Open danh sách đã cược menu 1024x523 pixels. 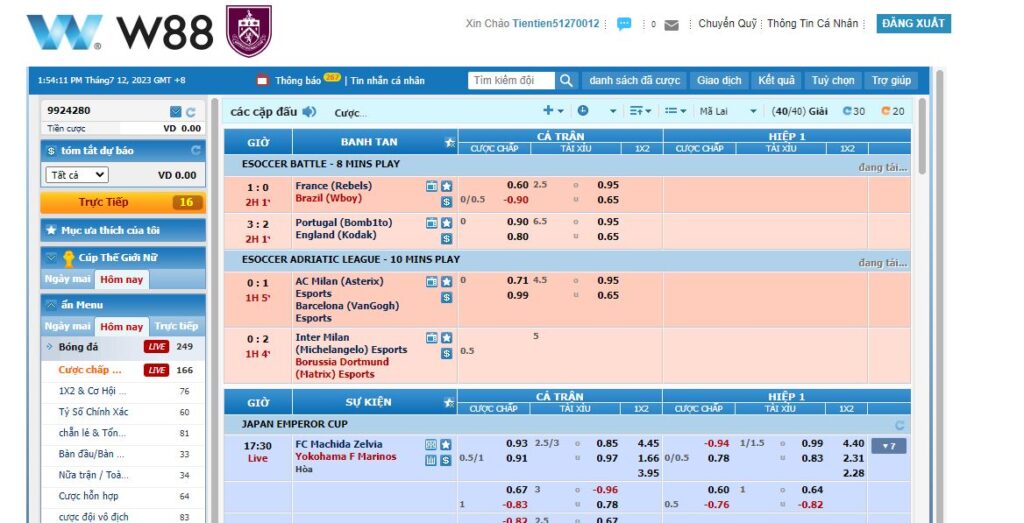click(x=634, y=80)
